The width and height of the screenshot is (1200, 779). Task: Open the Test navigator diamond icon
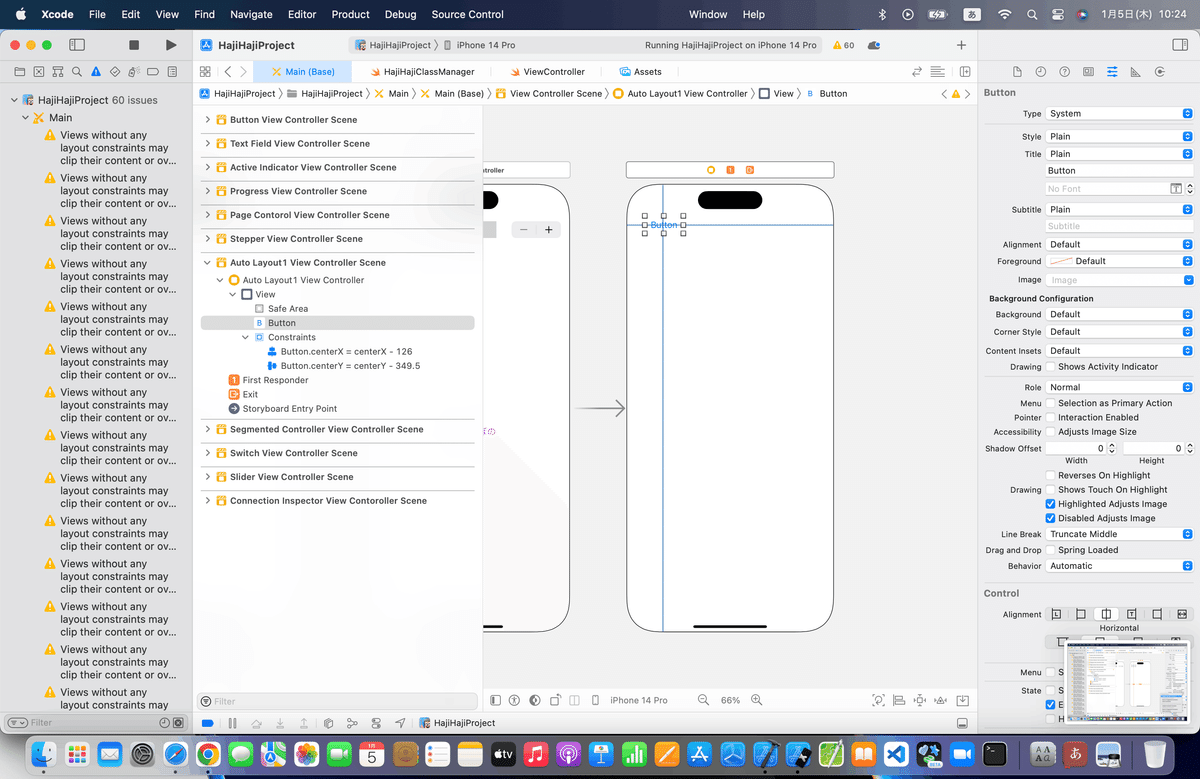114,72
